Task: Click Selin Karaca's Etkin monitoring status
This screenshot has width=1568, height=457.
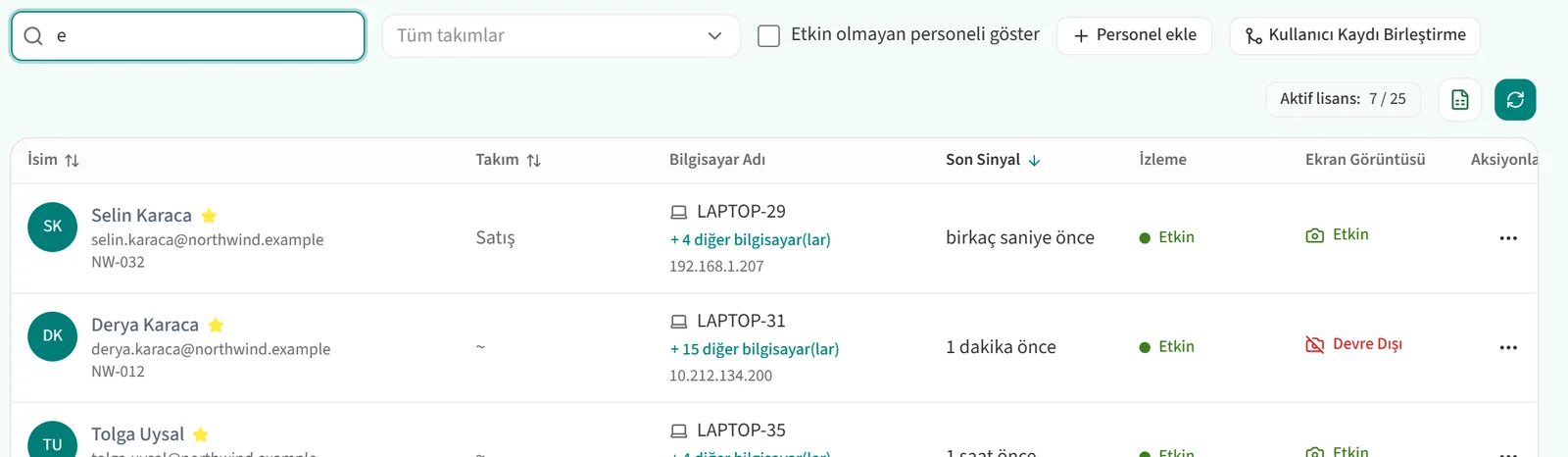Action: point(1166,237)
